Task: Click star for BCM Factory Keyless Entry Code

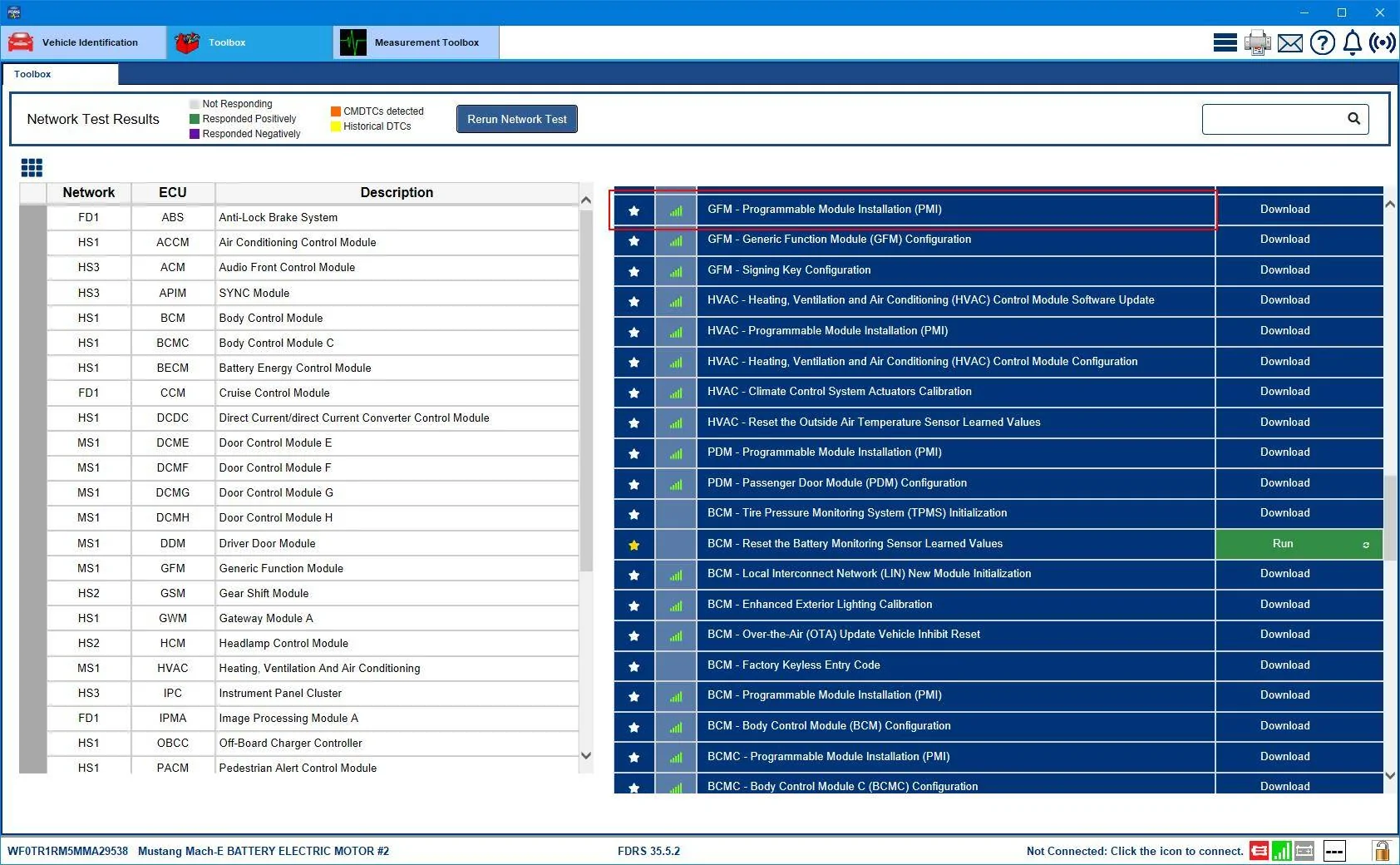Action: (634, 666)
